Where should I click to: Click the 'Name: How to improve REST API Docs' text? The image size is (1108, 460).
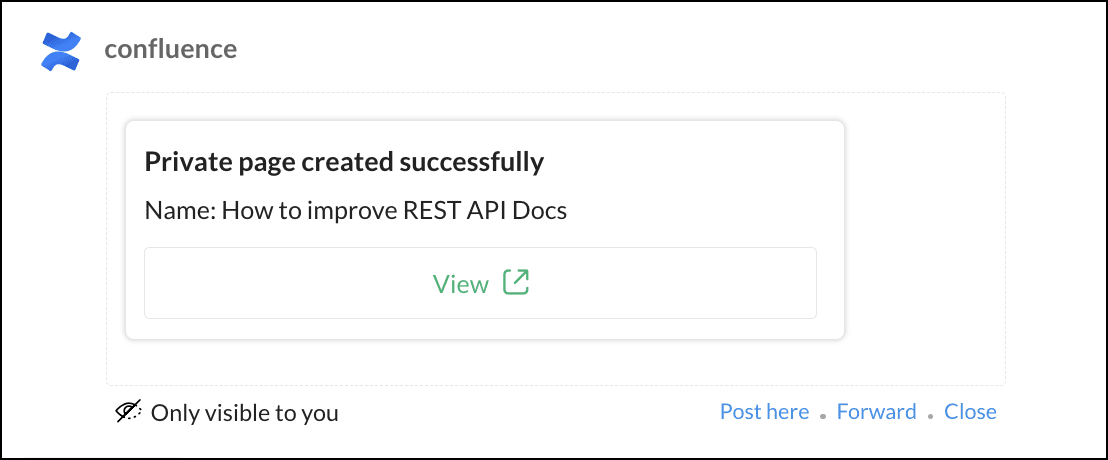point(355,211)
